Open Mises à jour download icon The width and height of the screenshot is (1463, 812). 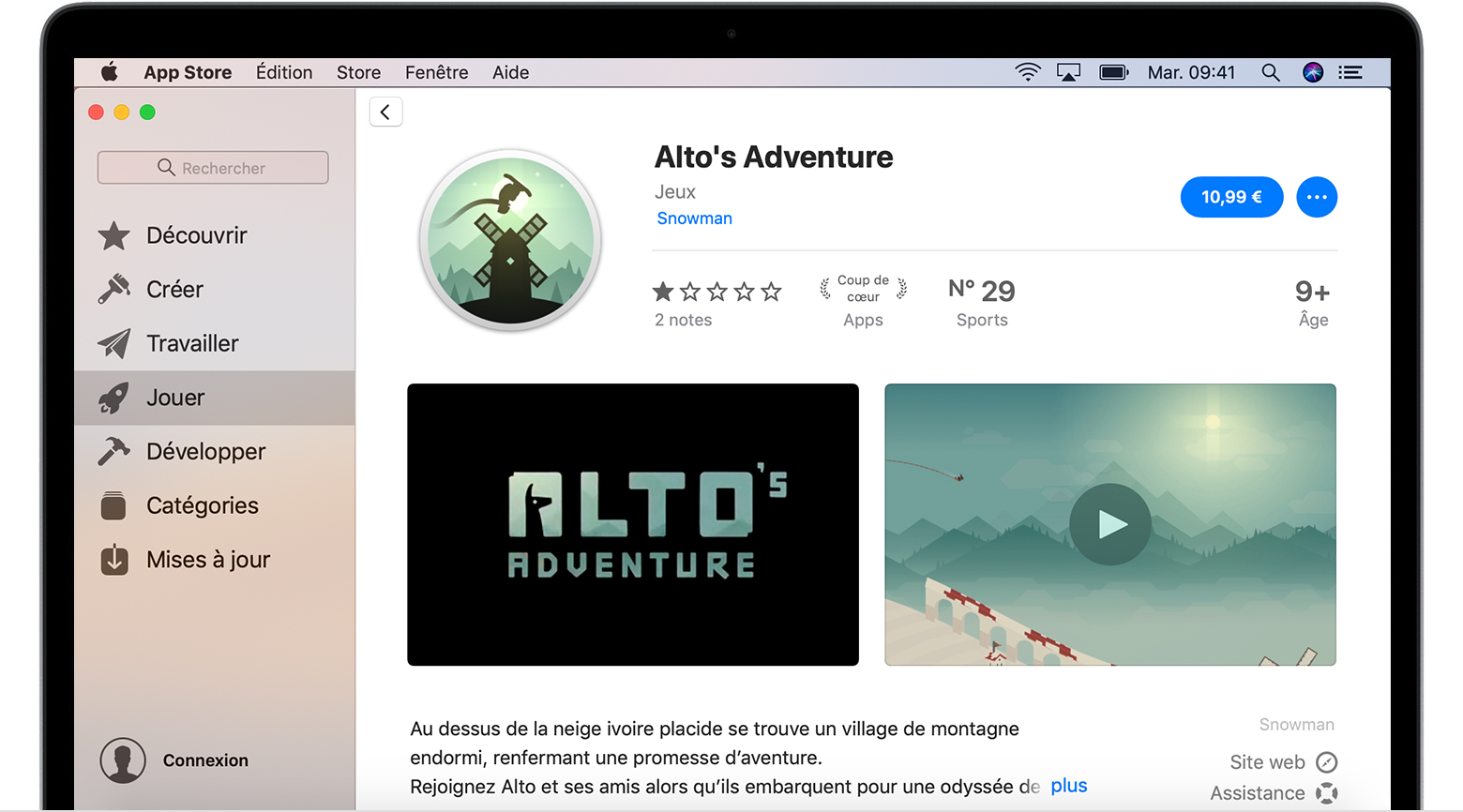(x=114, y=560)
